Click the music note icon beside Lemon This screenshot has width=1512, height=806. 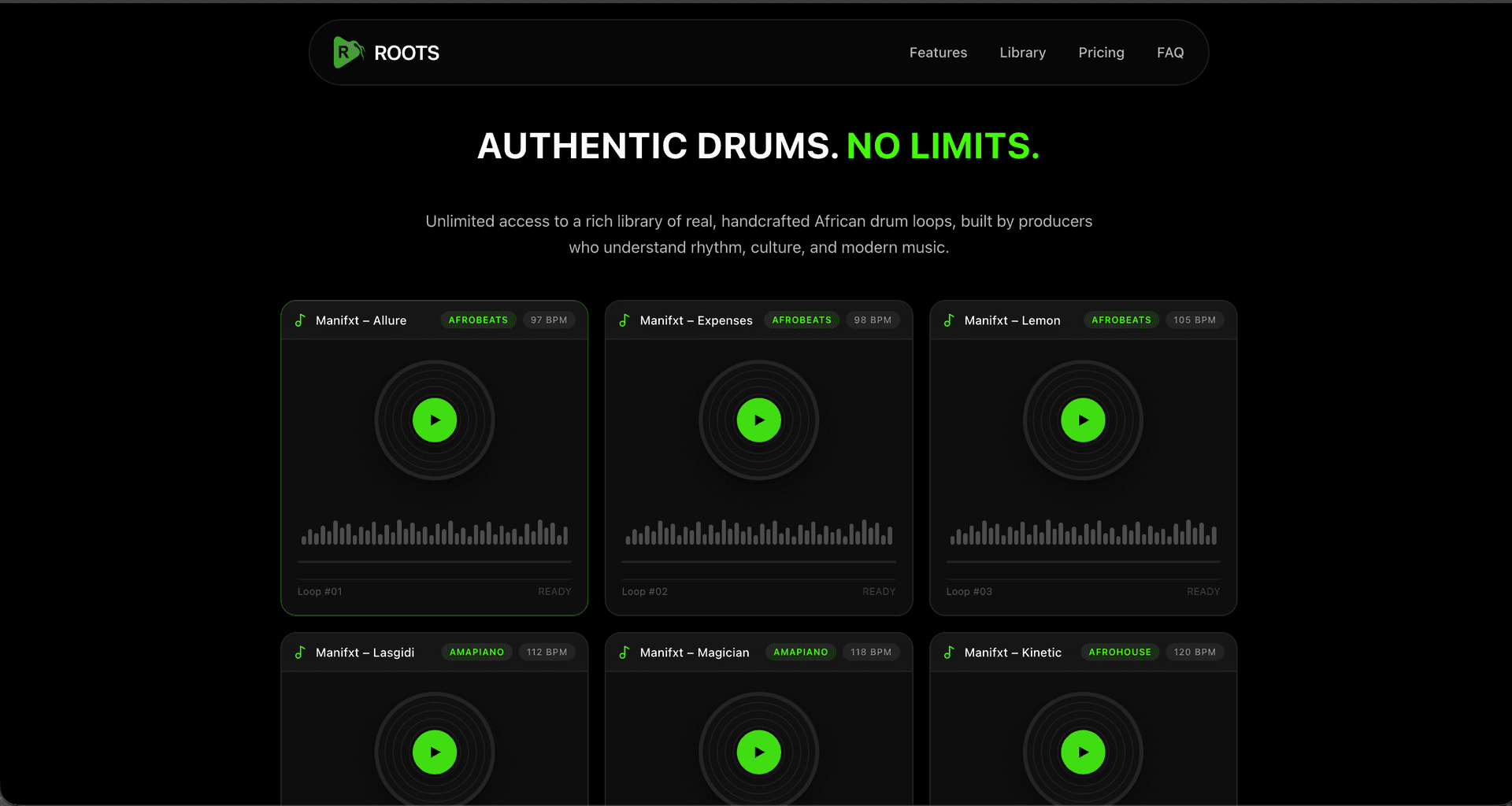click(949, 320)
